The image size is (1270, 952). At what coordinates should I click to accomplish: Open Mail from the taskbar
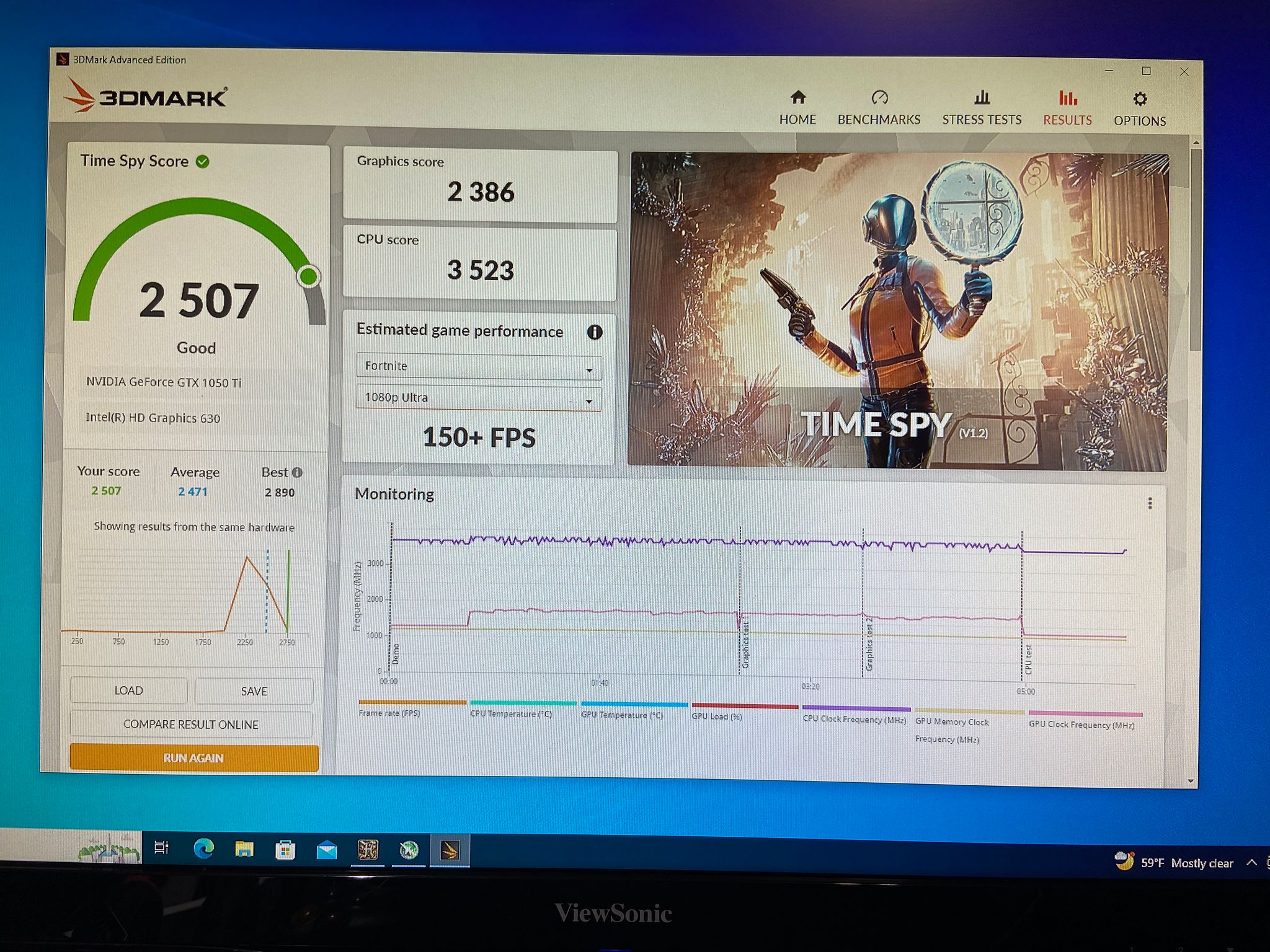click(327, 850)
